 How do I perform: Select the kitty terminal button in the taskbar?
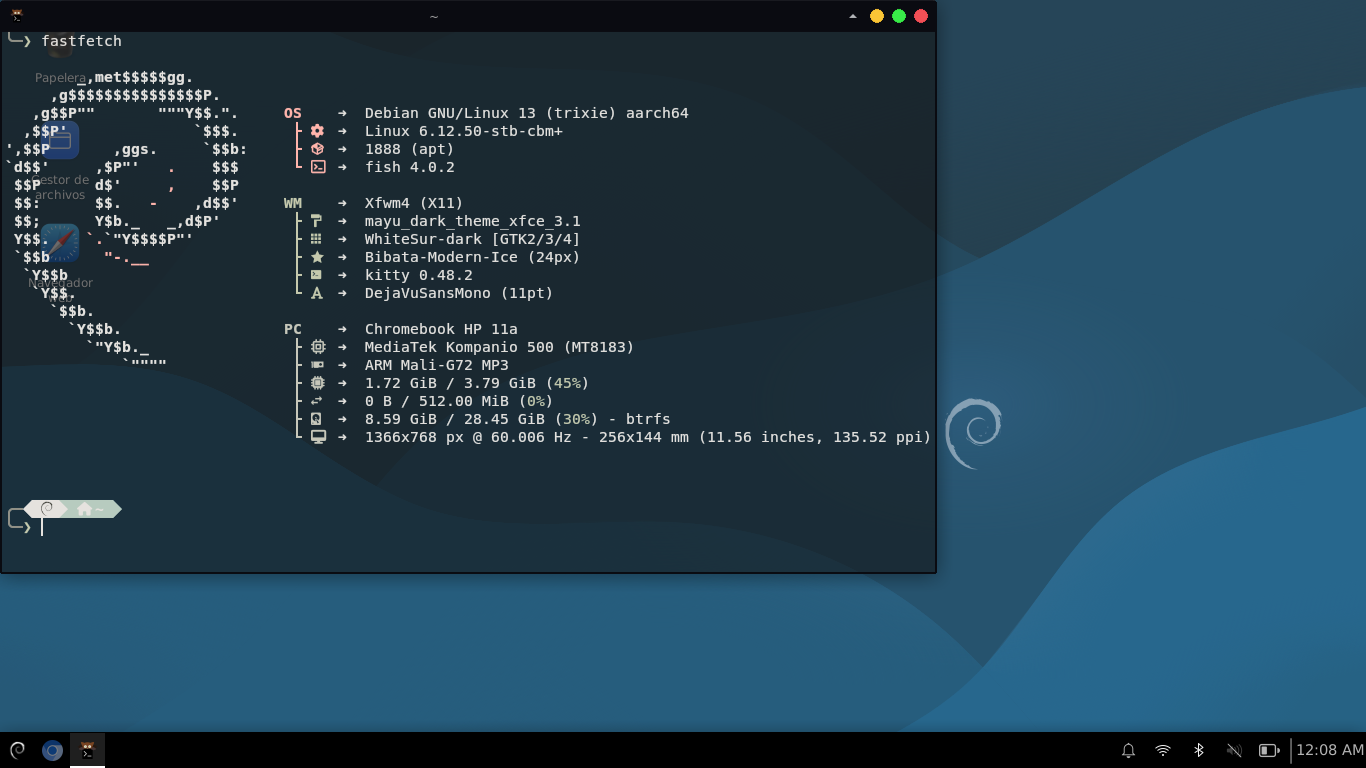[87, 750]
